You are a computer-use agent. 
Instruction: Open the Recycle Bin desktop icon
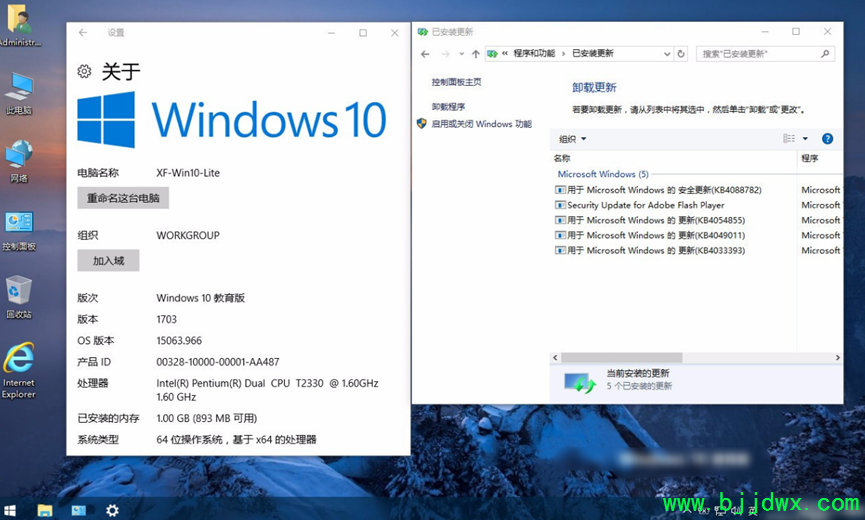pyautogui.click(x=19, y=297)
